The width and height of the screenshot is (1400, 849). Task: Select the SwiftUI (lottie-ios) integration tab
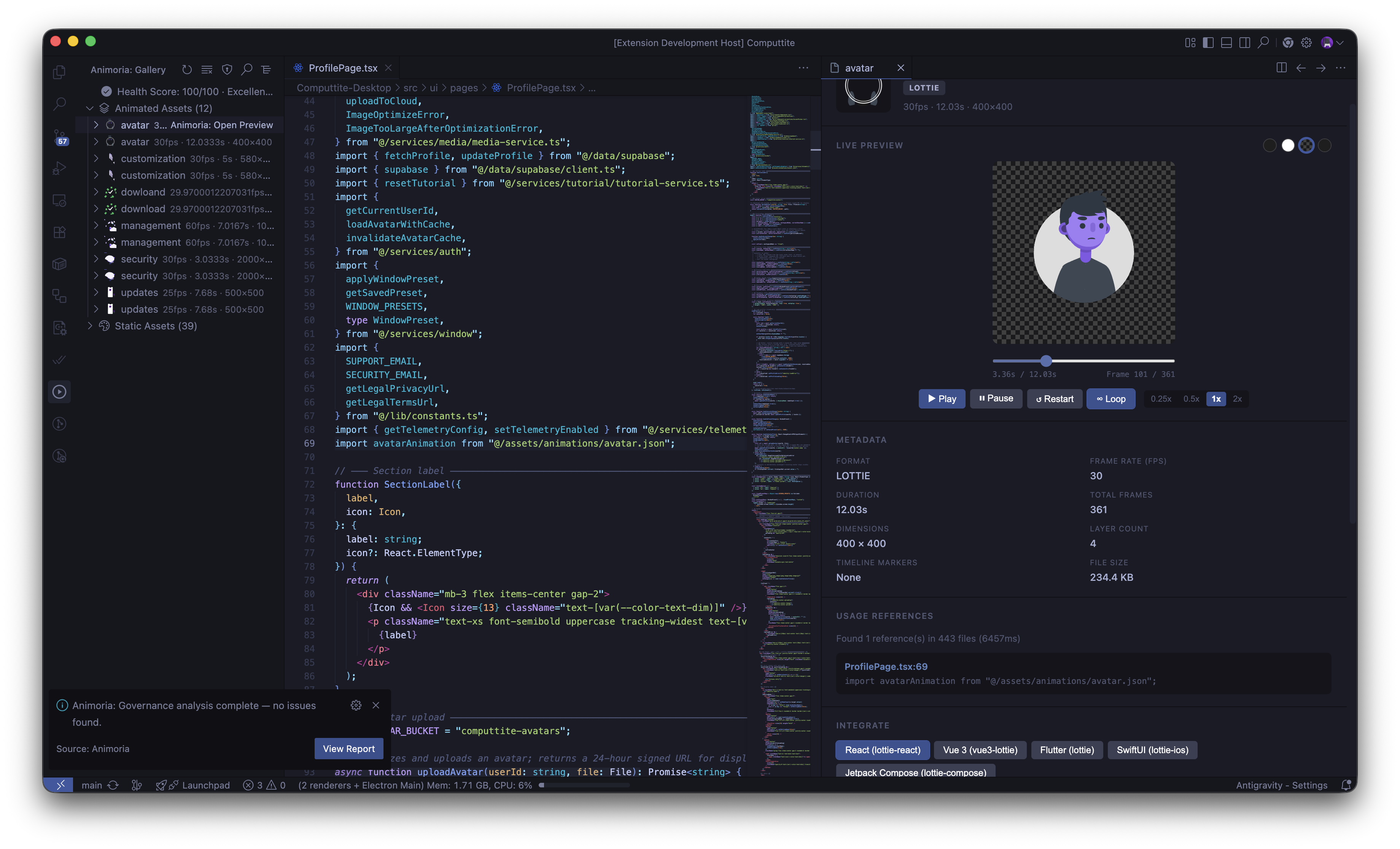(1152, 750)
